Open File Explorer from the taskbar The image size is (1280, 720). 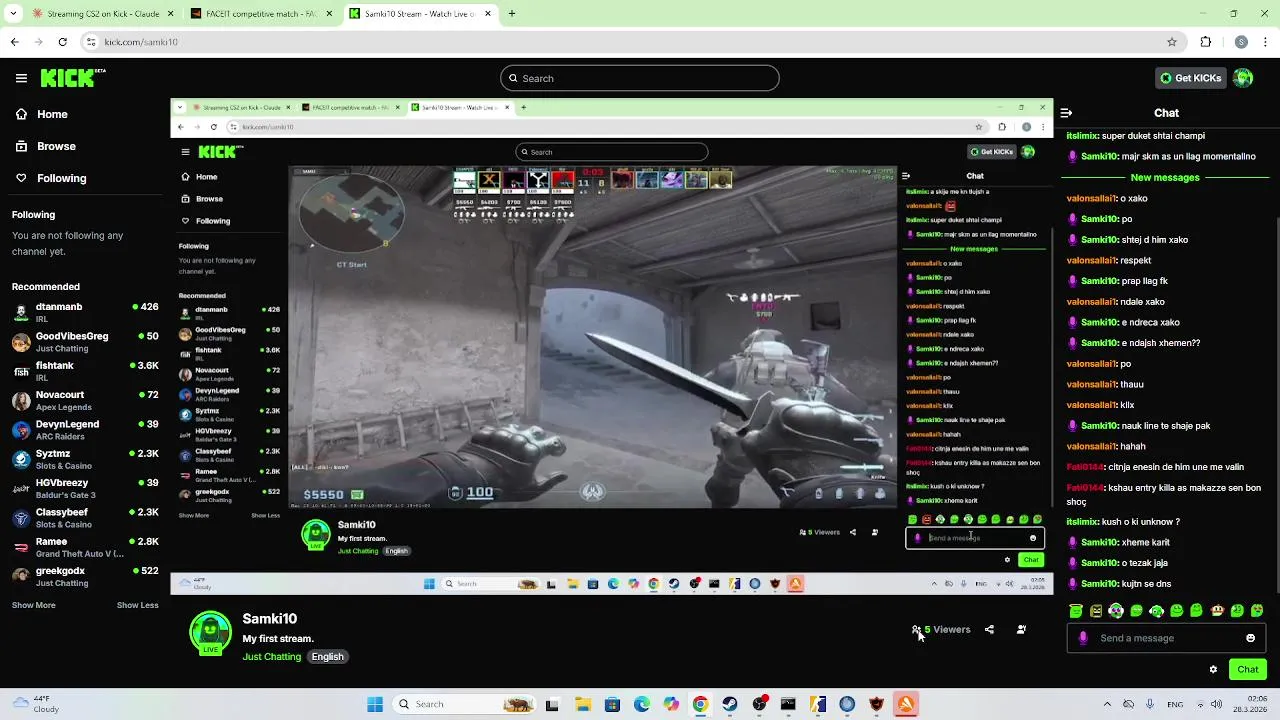(x=583, y=704)
